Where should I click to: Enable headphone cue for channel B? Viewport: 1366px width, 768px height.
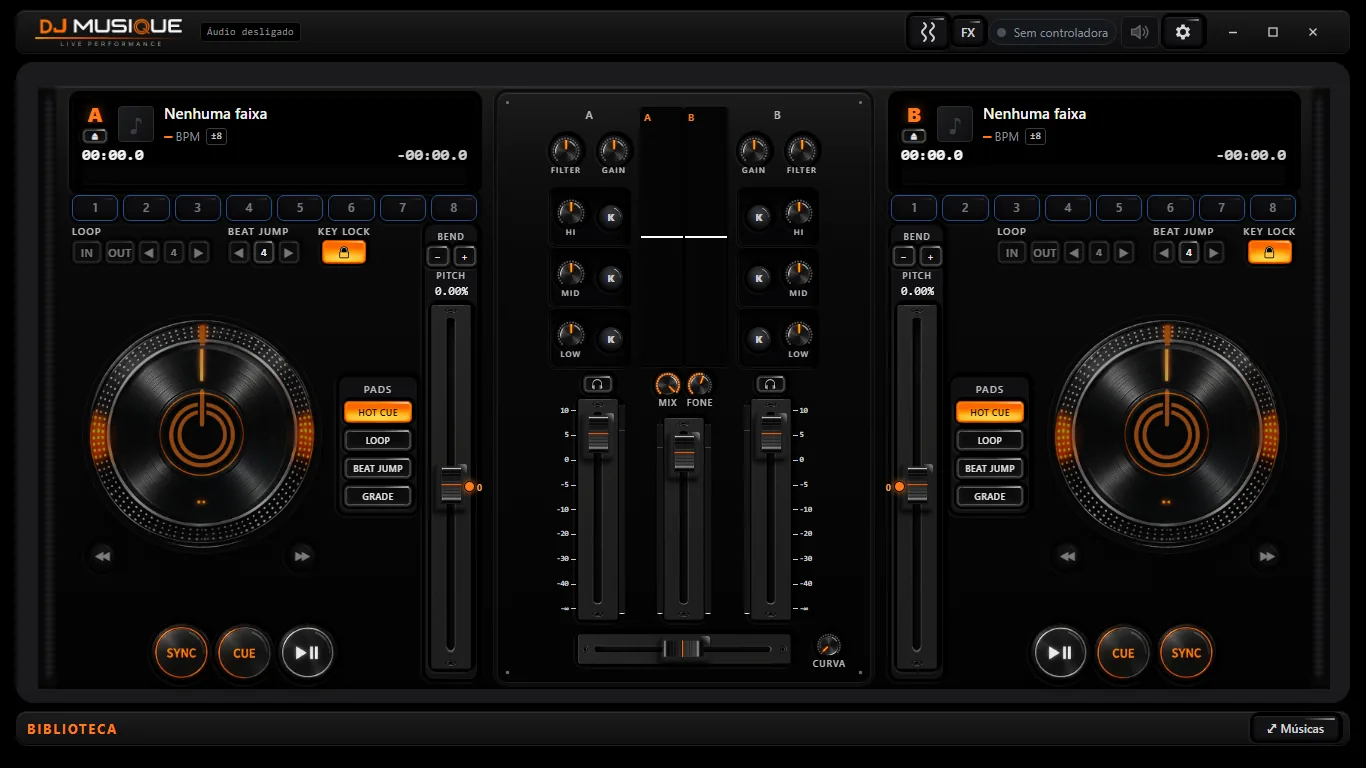[x=770, y=384]
